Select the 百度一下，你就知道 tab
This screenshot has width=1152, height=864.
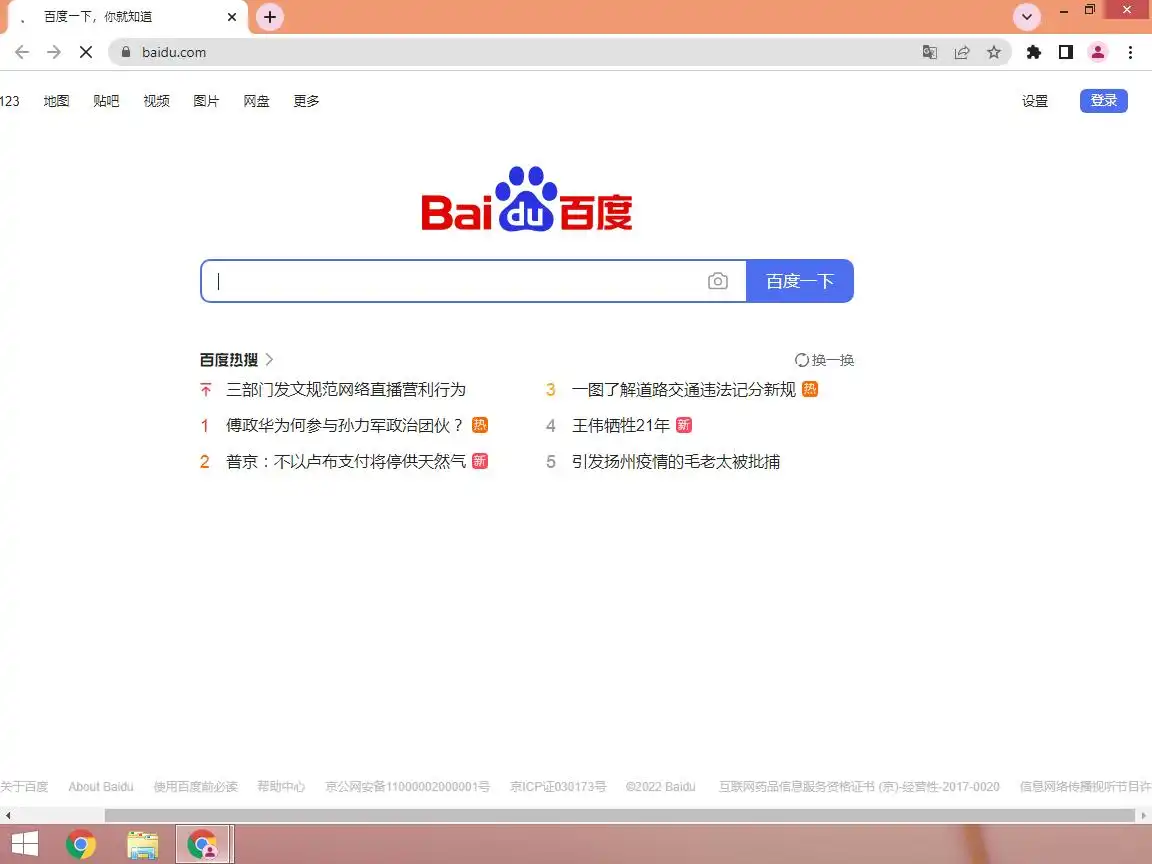click(x=129, y=17)
